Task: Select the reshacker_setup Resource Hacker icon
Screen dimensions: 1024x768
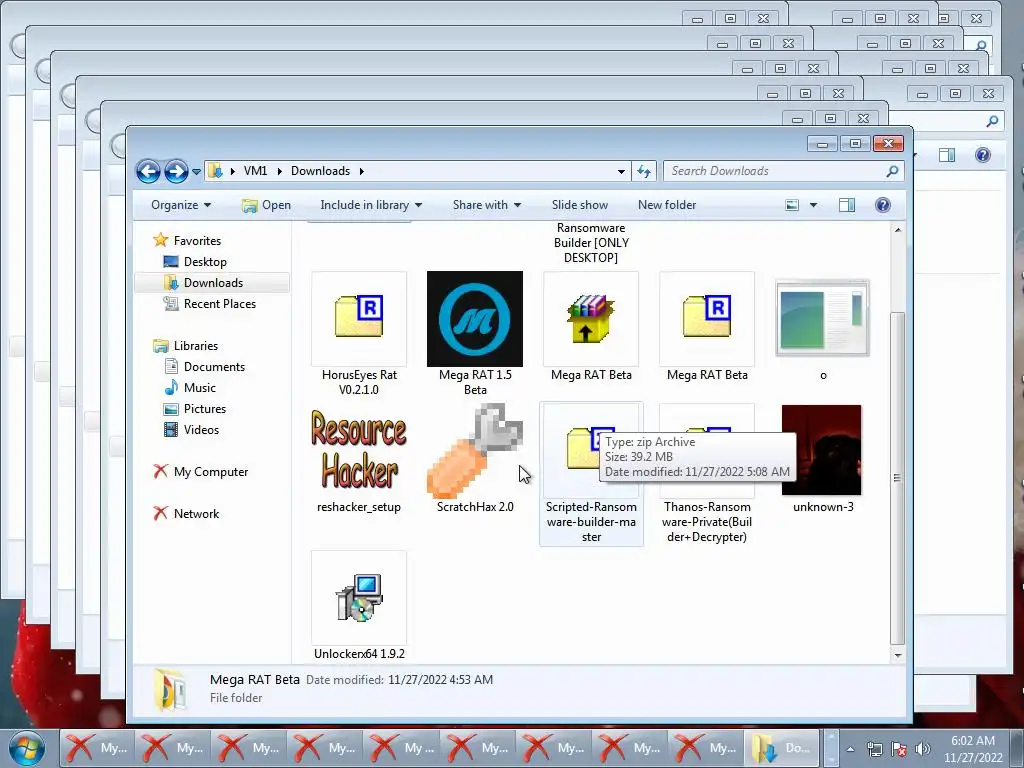Action: (359, 450)
